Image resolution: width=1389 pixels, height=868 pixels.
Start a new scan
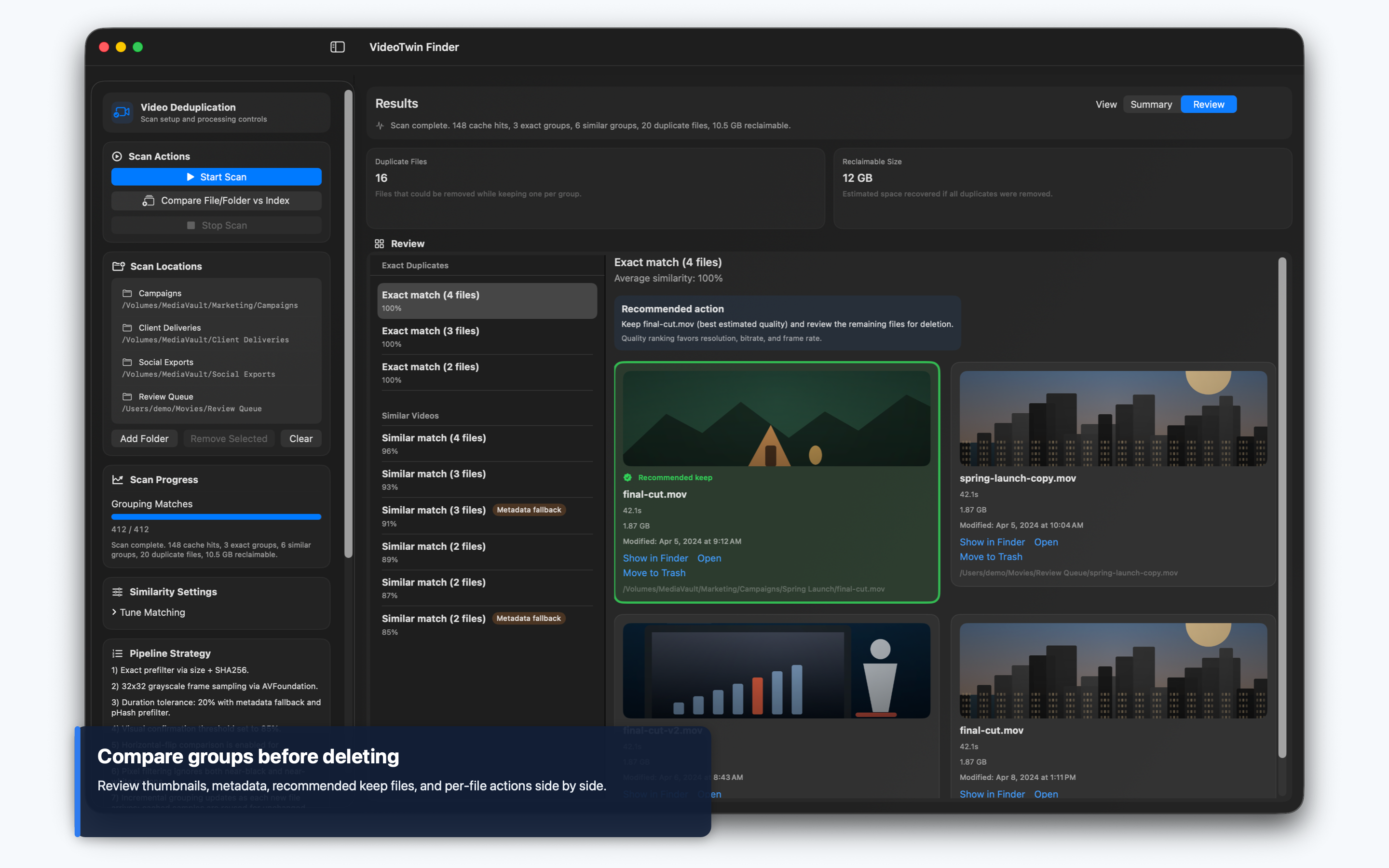tap(217, 177)
